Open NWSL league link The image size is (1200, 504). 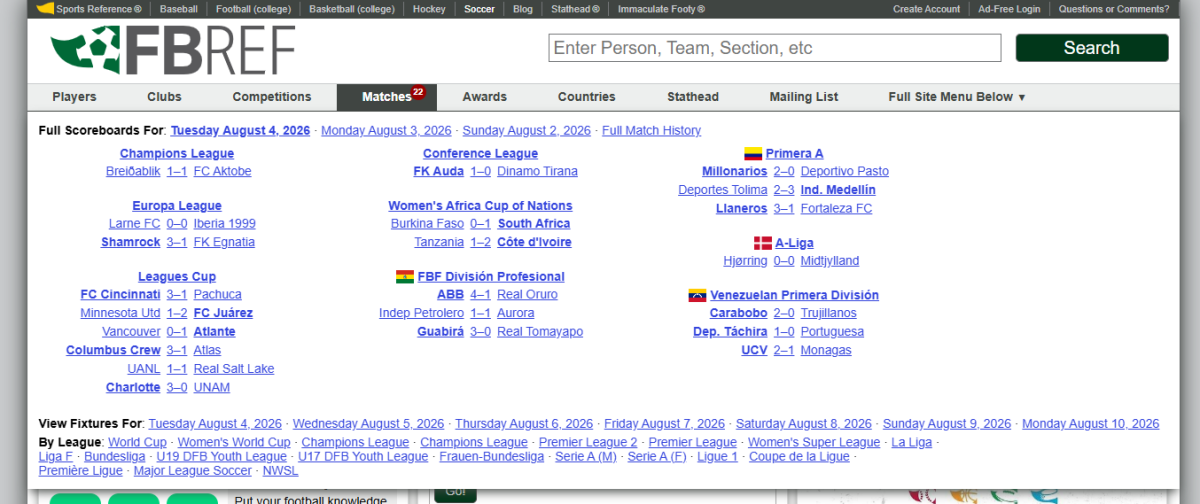pyautogui.click(x=281, y=471)
